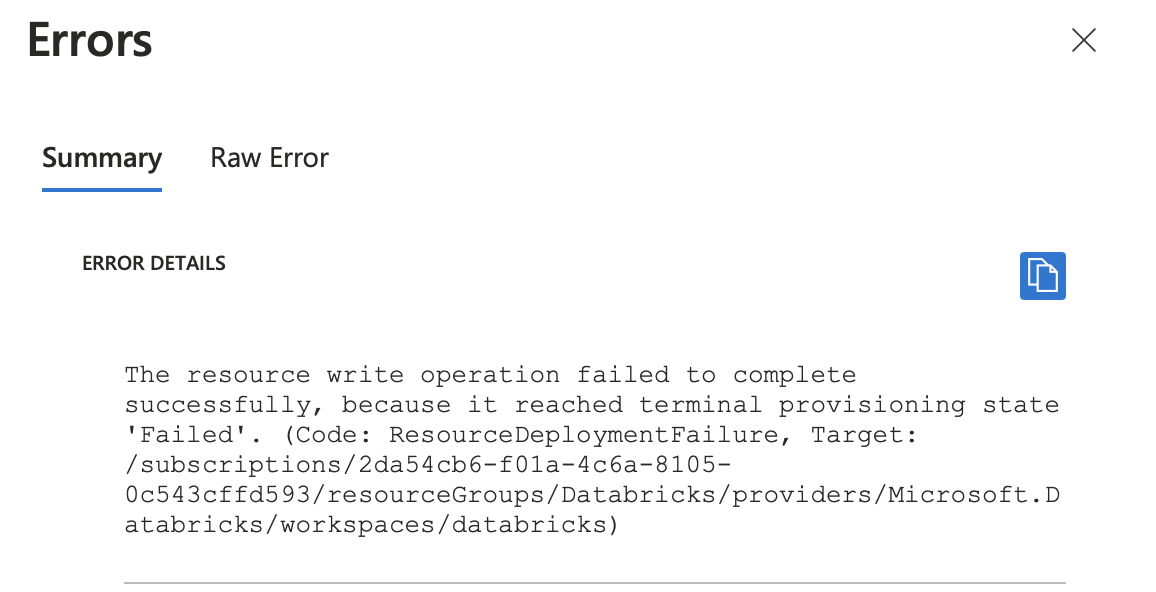The image size is (1156, 592).
Task: Click the clipboard icon beside ERROR DETAILS
Action: click(1043, 276)
